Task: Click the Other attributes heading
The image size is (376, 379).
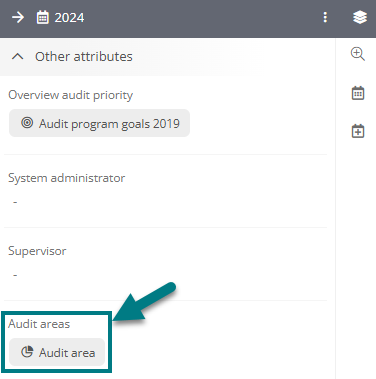Action: 84,57
